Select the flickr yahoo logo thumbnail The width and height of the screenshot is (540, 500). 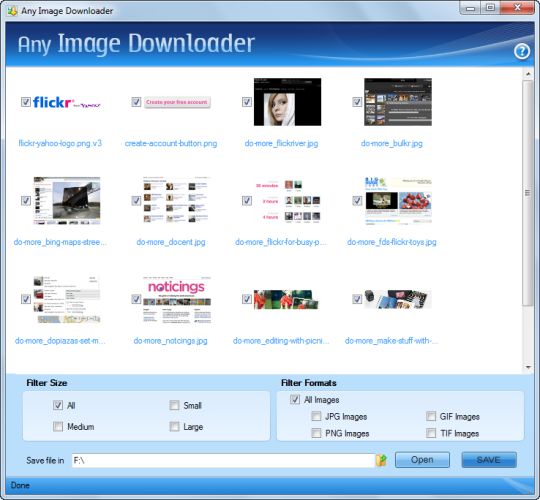click(x=66, y=102)
